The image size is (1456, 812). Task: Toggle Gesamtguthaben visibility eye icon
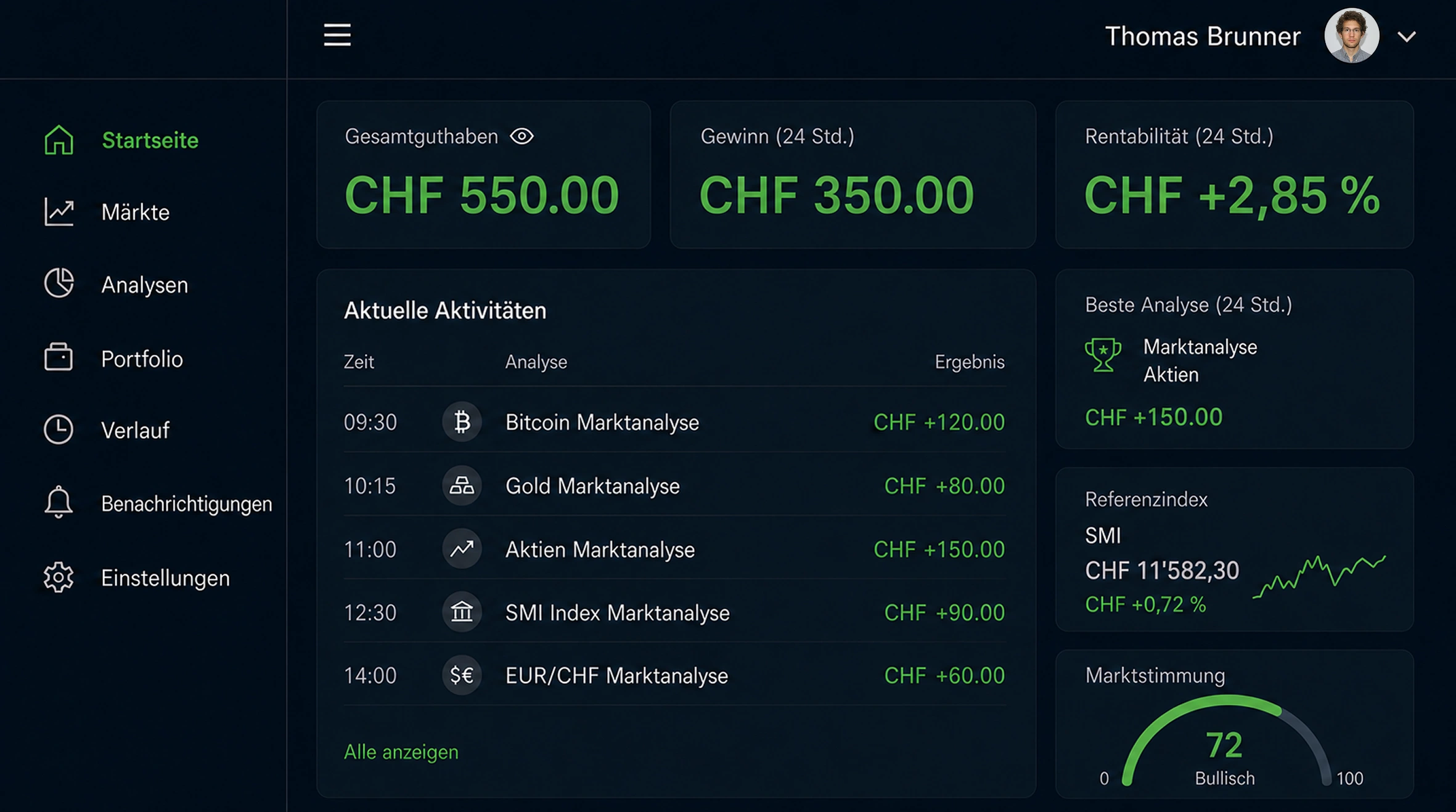[521, 136]
